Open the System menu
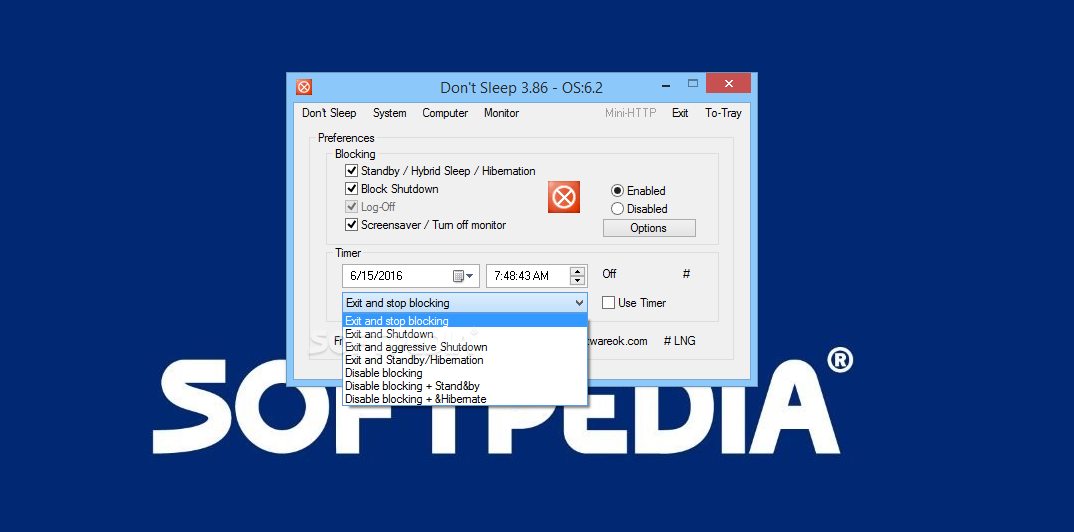Viewport: 1074px width, 532px height. click(x=390, y=113)
